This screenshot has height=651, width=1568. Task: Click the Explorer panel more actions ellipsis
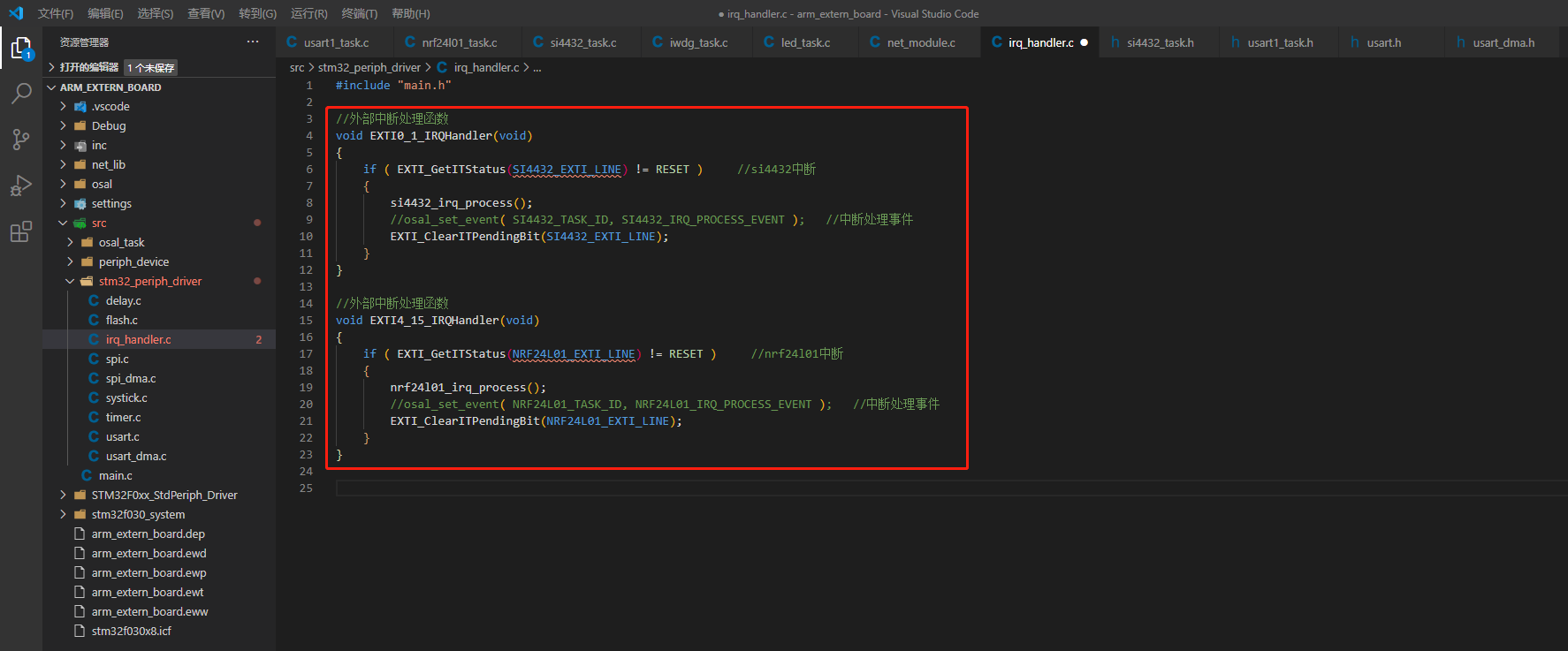click(x=253, y=42)
